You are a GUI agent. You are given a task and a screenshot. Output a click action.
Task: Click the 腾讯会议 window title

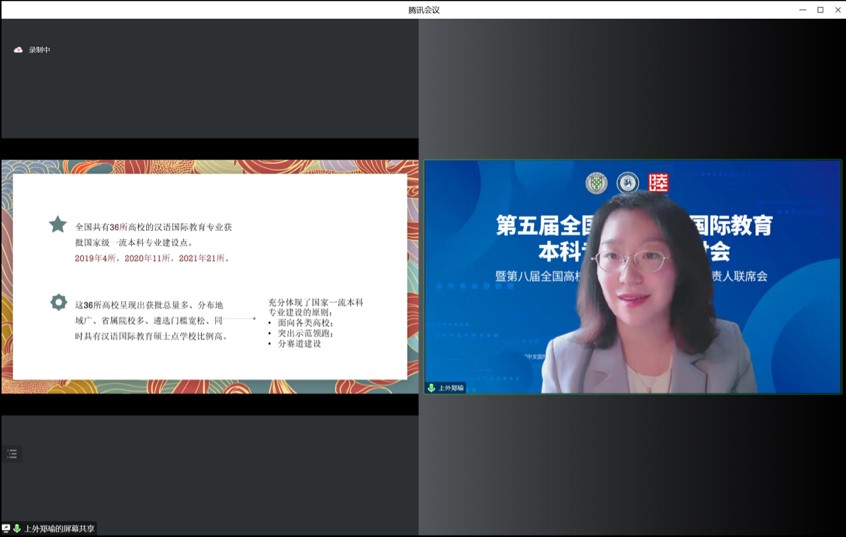tap(423, 10)
